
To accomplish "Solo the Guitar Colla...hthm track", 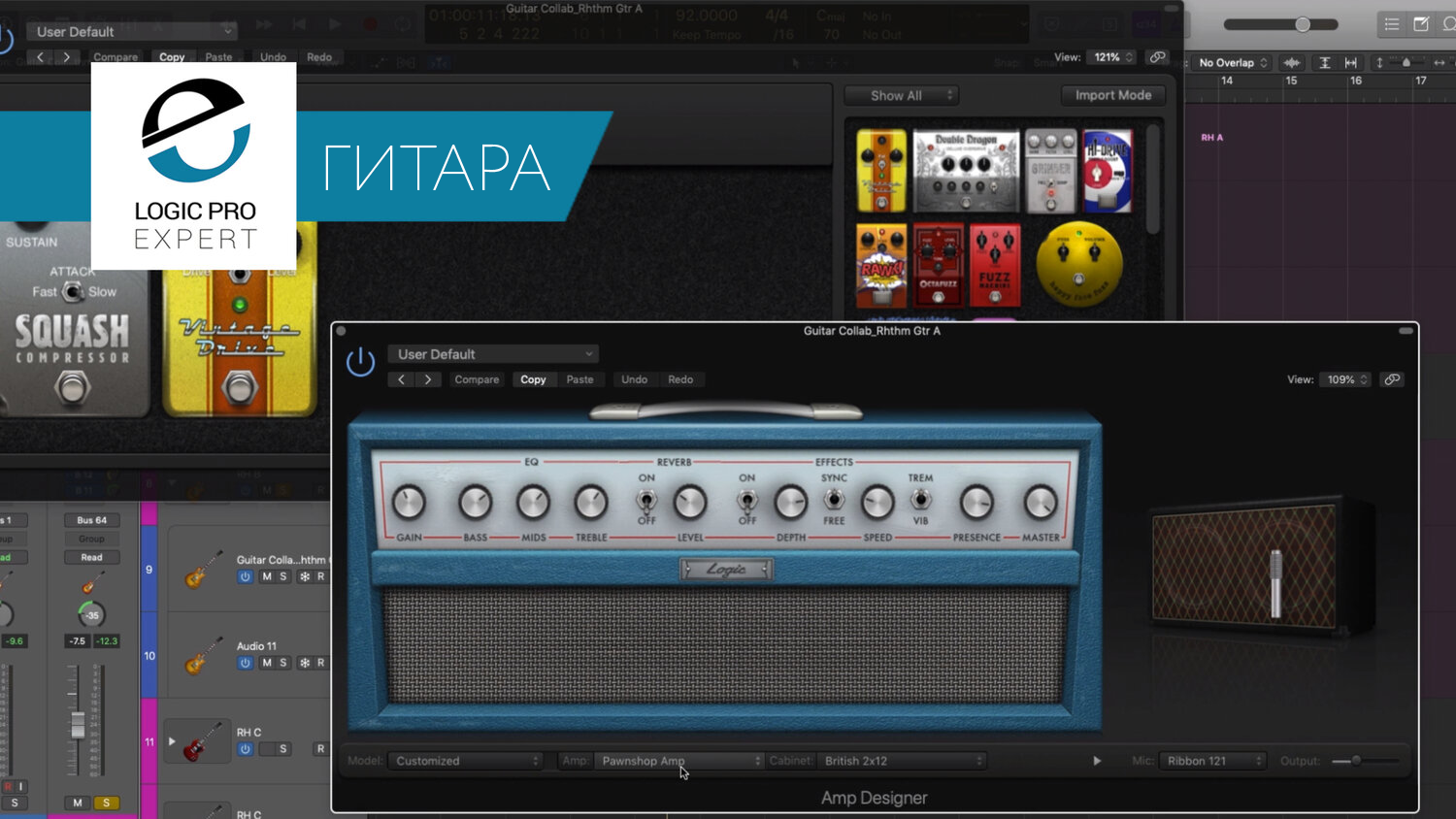I will click(283, 576).
